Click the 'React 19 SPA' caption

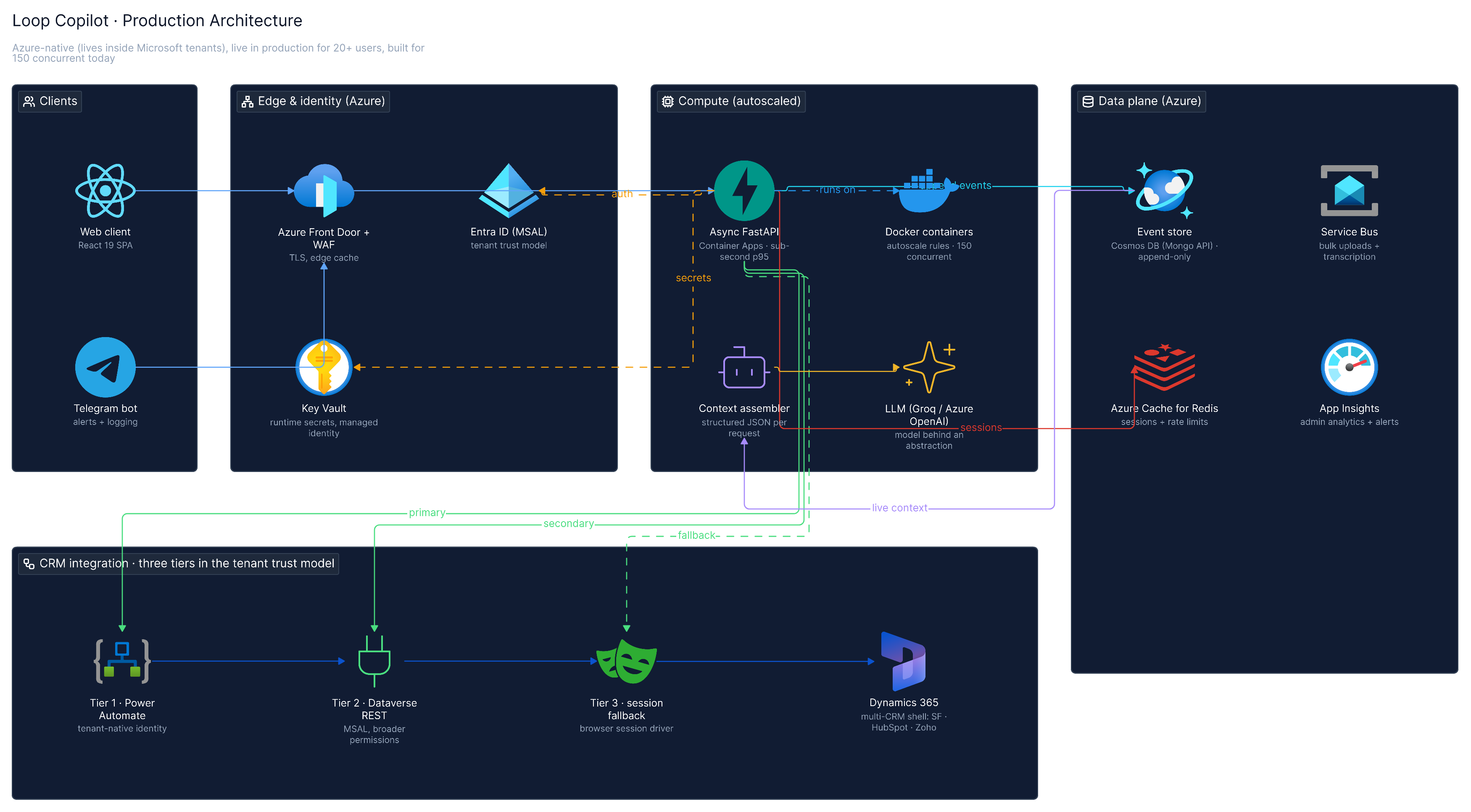pos(105,245)
